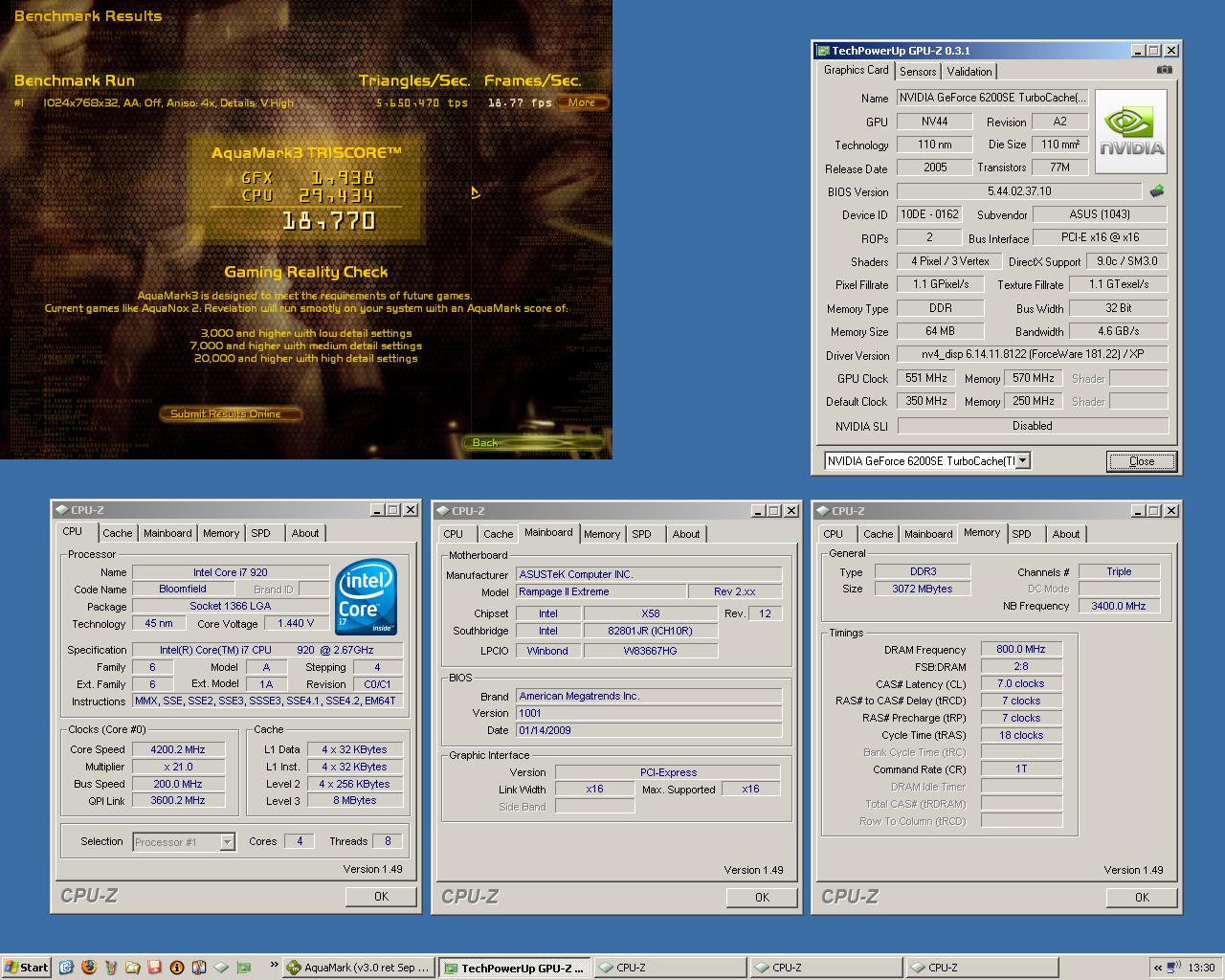Open the SPD tab in the CPU-Z memory window
Image resolution: width=1225 pixels, height=980 pixels.
(1021, 534)
